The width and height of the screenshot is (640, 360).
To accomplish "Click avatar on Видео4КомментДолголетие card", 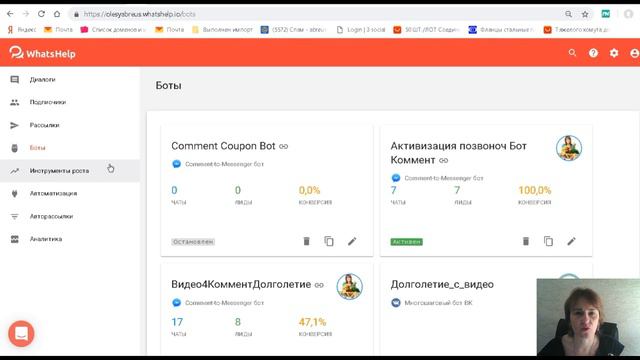I will [349, 286].
